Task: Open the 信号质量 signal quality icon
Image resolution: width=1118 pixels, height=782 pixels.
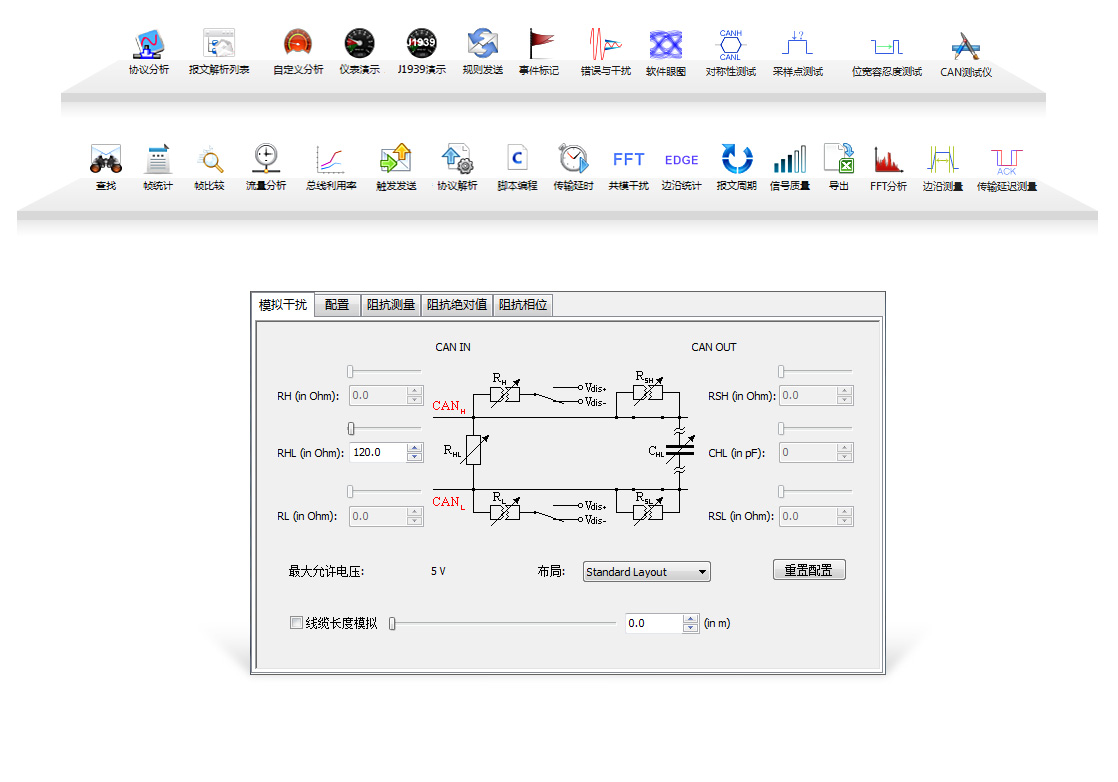Action: [789, 161]
